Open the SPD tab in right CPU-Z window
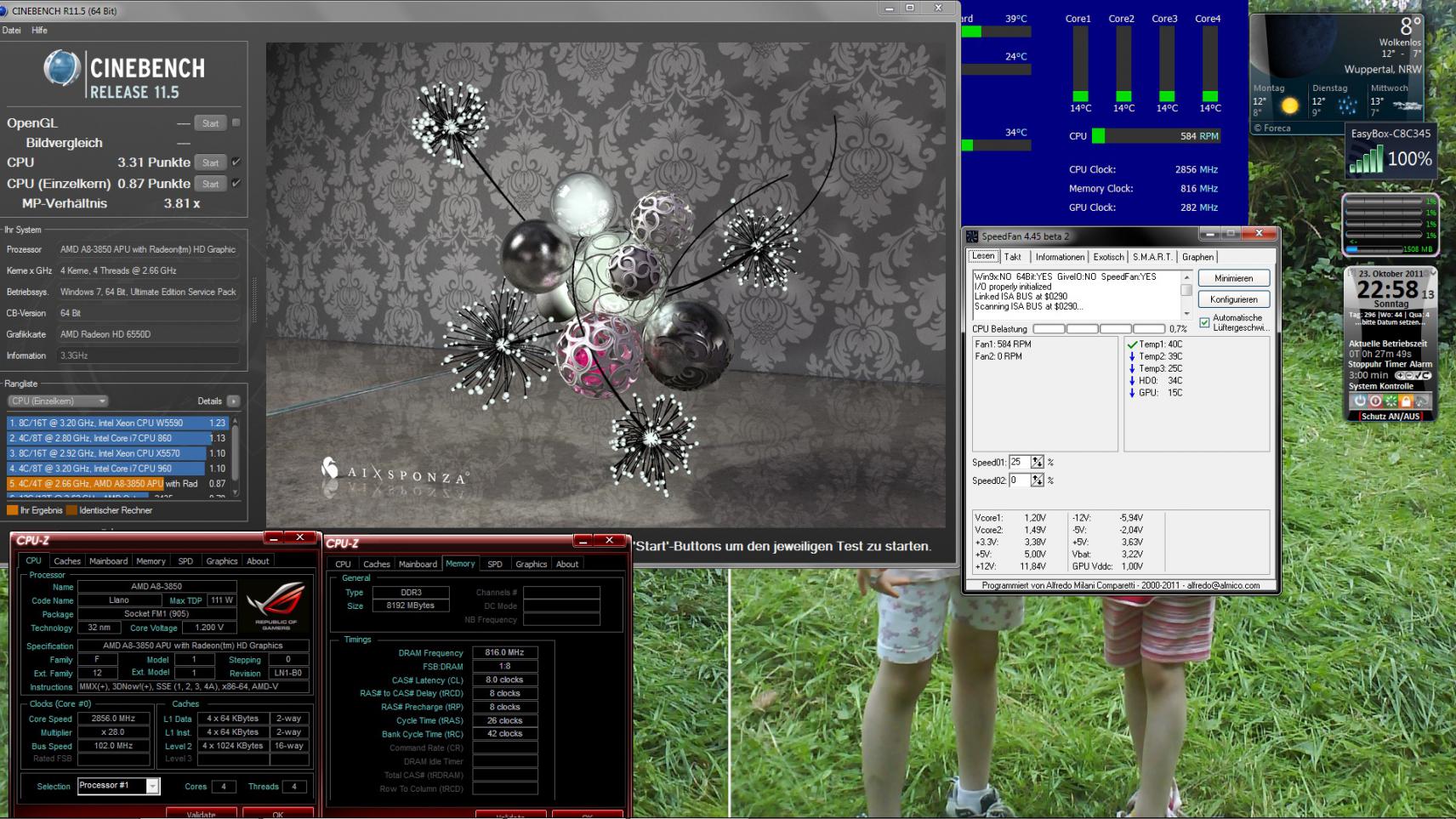This screenshot has height=819, width=1456. [495, 565]
